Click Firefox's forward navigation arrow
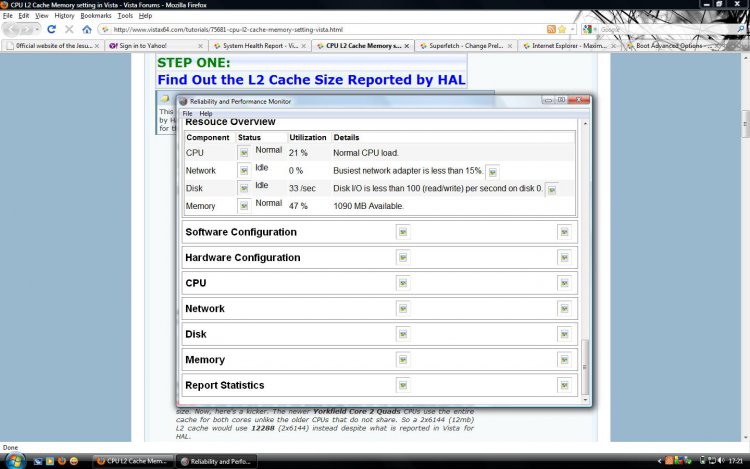750x469 pixels. [27, 30]
